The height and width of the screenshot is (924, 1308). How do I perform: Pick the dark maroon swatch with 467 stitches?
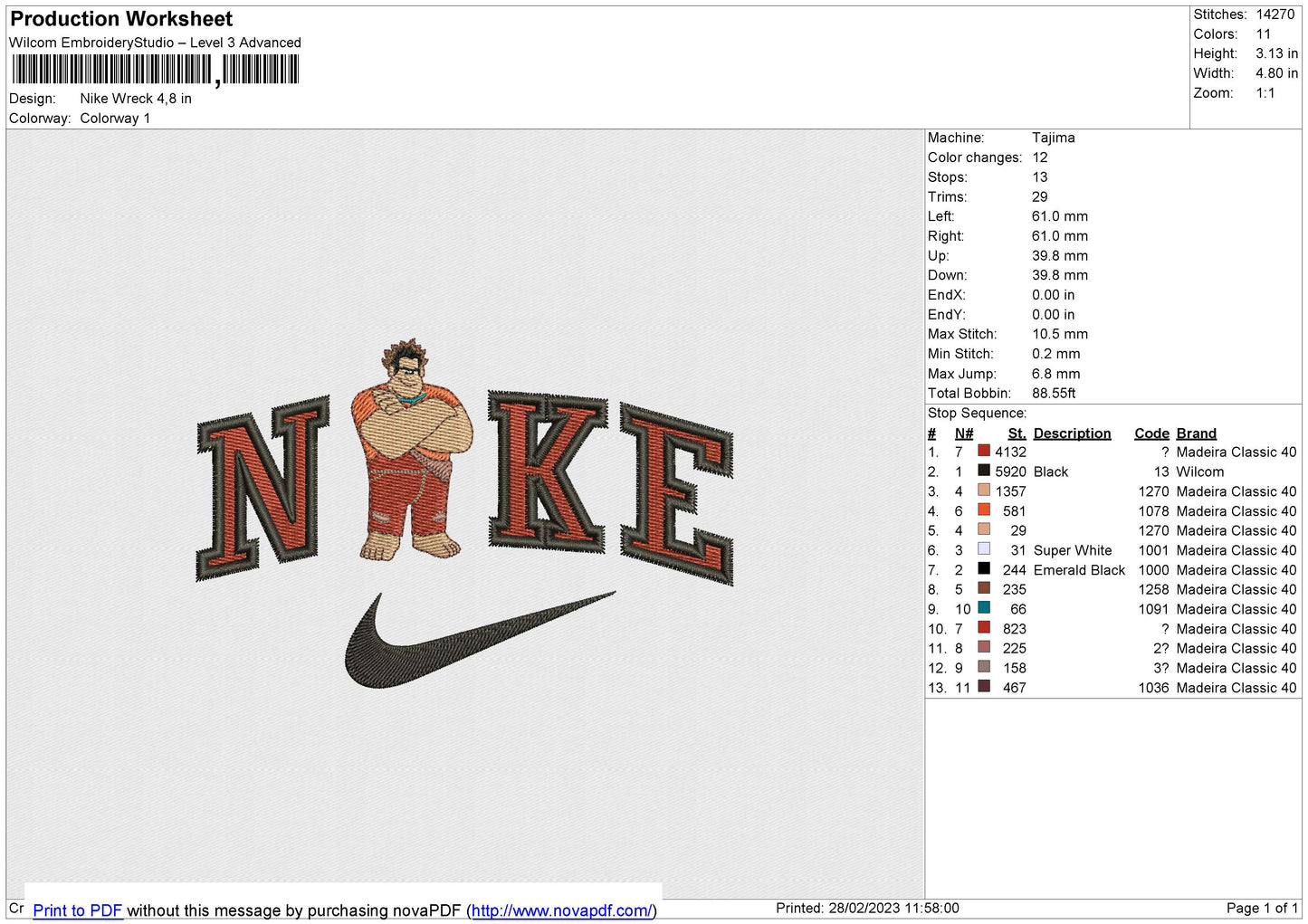click(x=984, y=686)
